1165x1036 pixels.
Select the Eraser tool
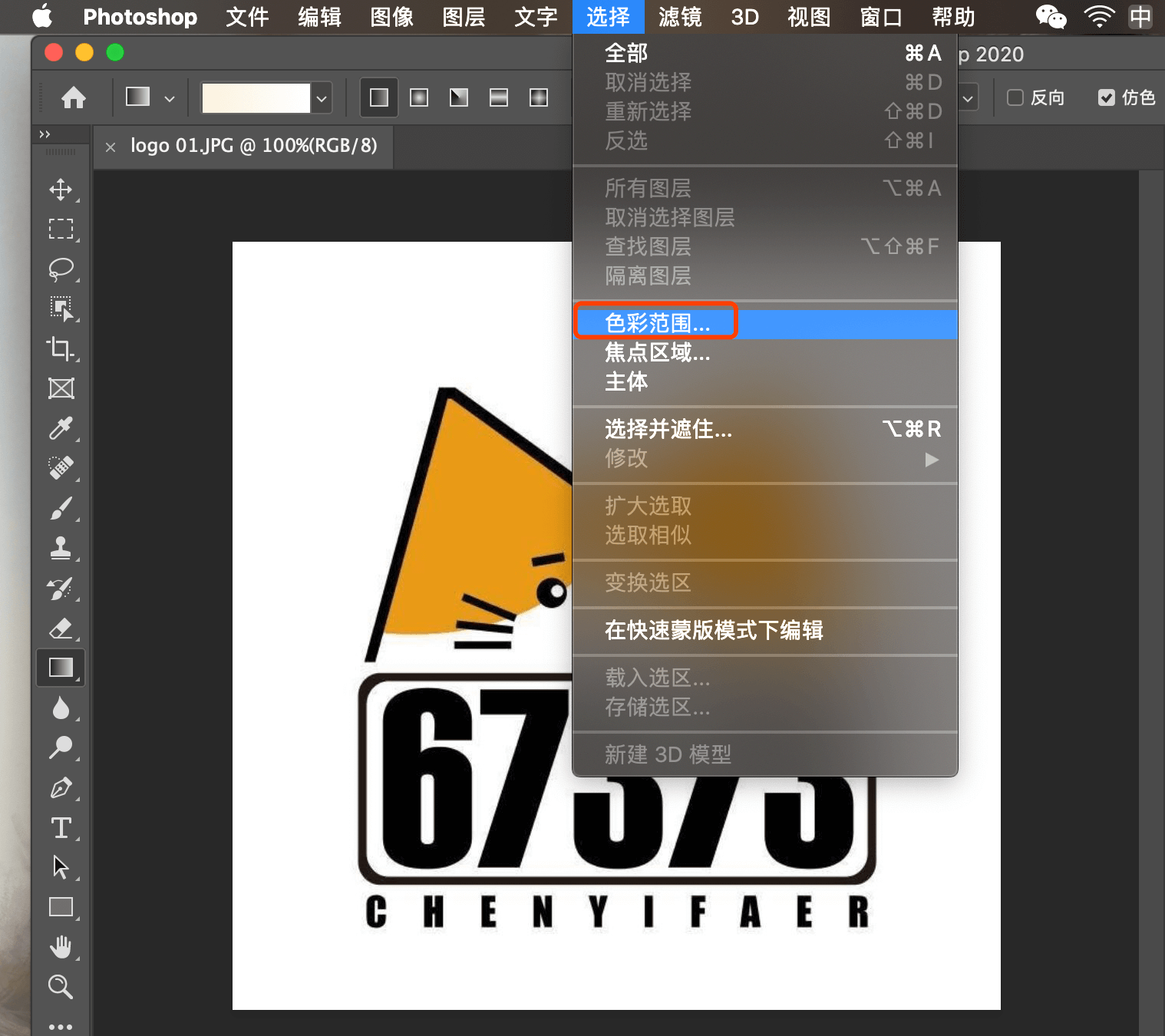coord(61,628)
